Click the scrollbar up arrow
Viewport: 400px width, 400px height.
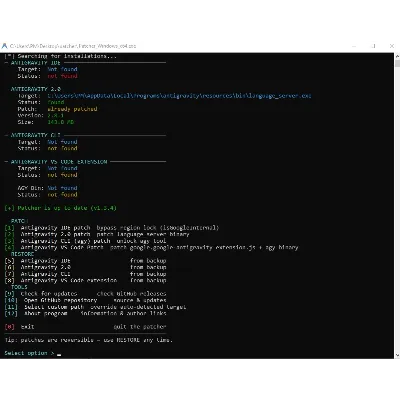pos(397,56)
